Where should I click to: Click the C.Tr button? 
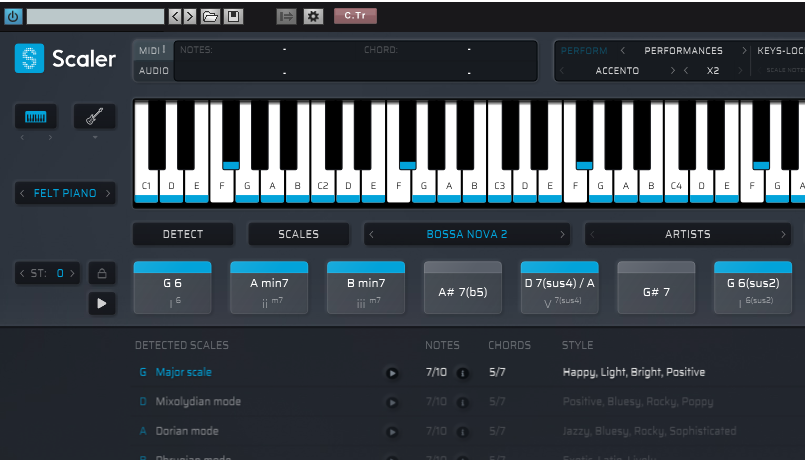355,16
